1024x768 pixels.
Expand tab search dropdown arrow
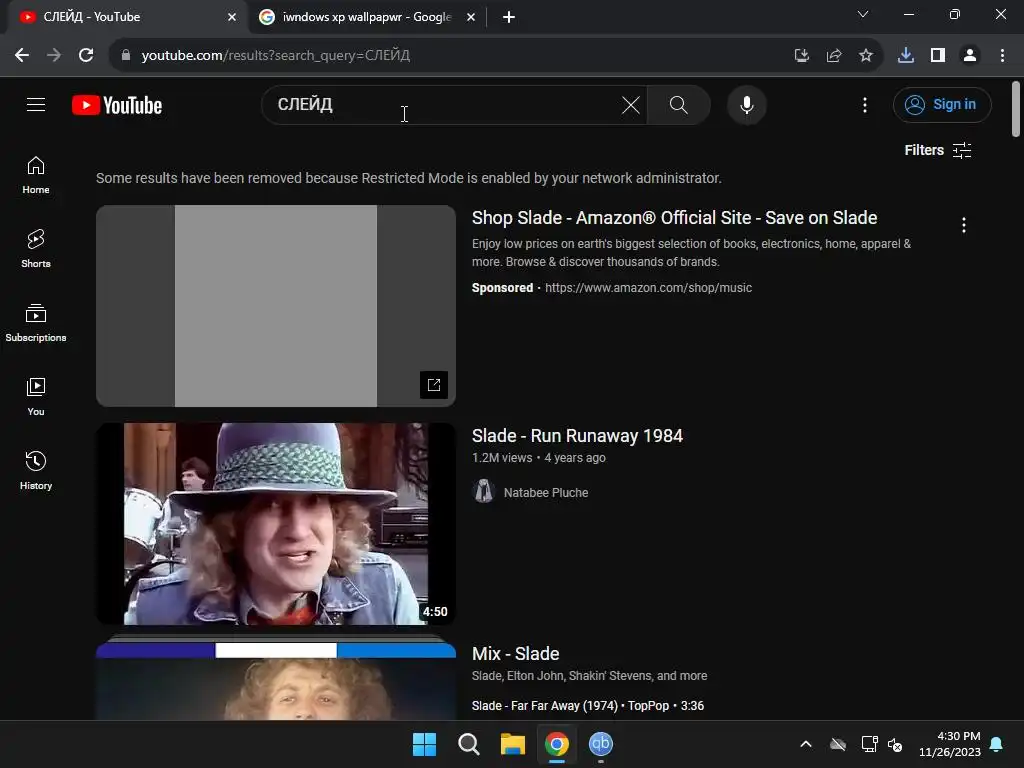[863, 14]
